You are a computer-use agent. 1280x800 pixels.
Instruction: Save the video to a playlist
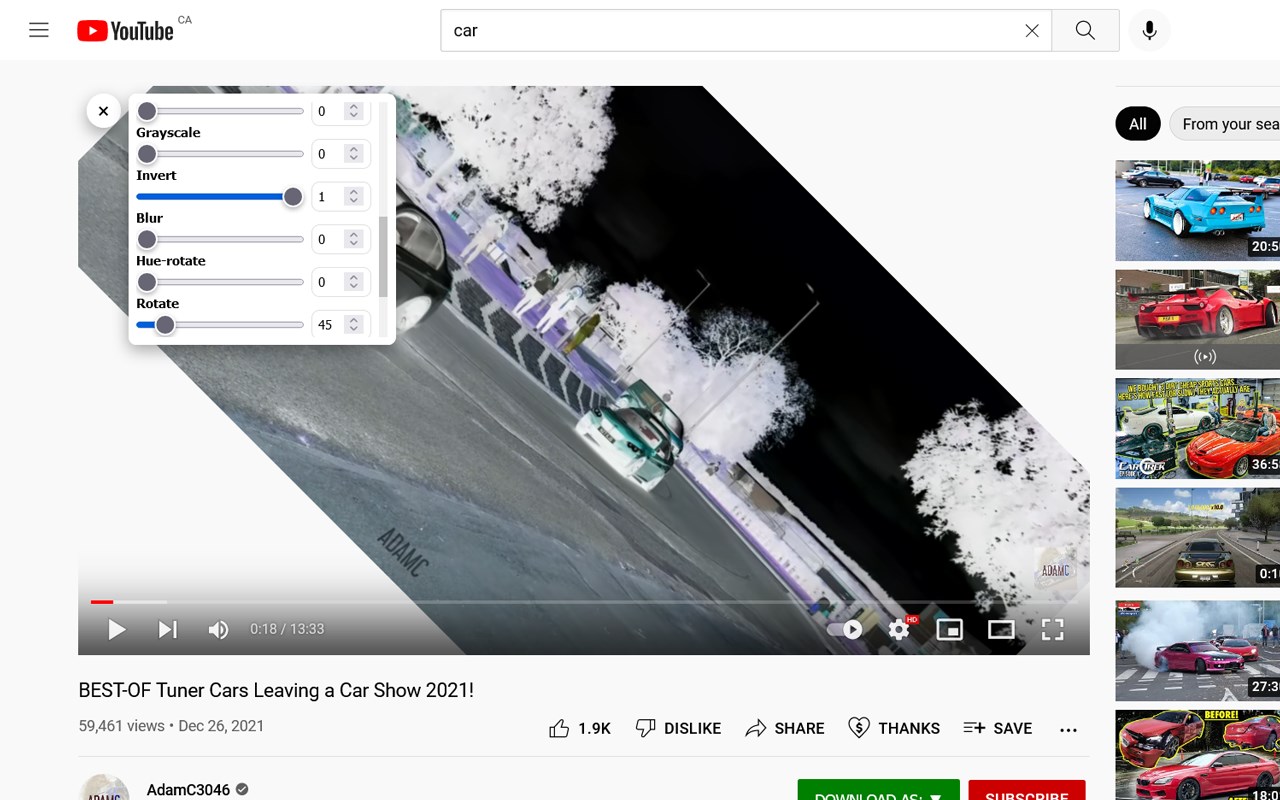click(x=997, y=728)
